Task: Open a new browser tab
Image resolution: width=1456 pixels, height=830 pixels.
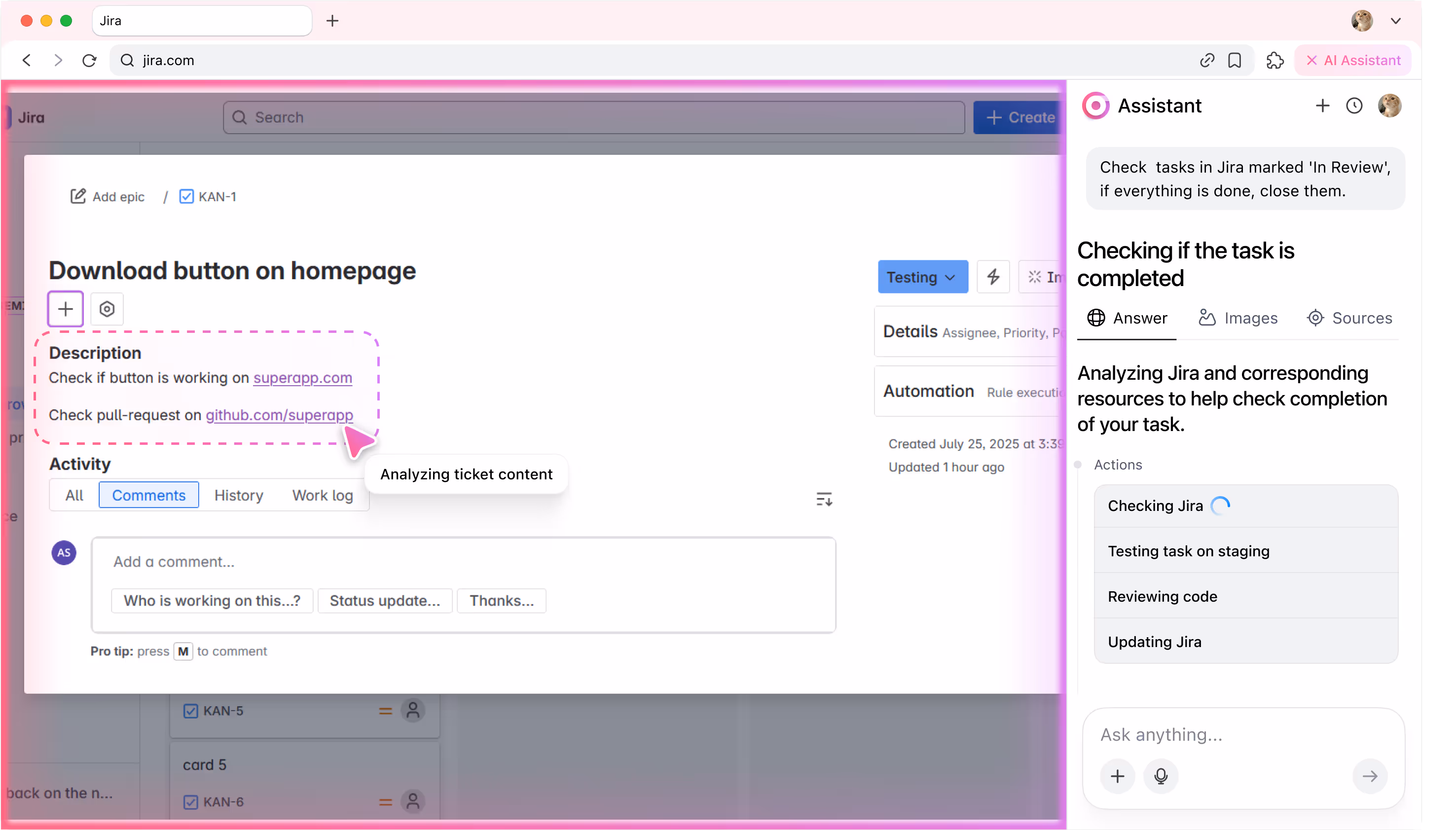Action: click(332, 21)
